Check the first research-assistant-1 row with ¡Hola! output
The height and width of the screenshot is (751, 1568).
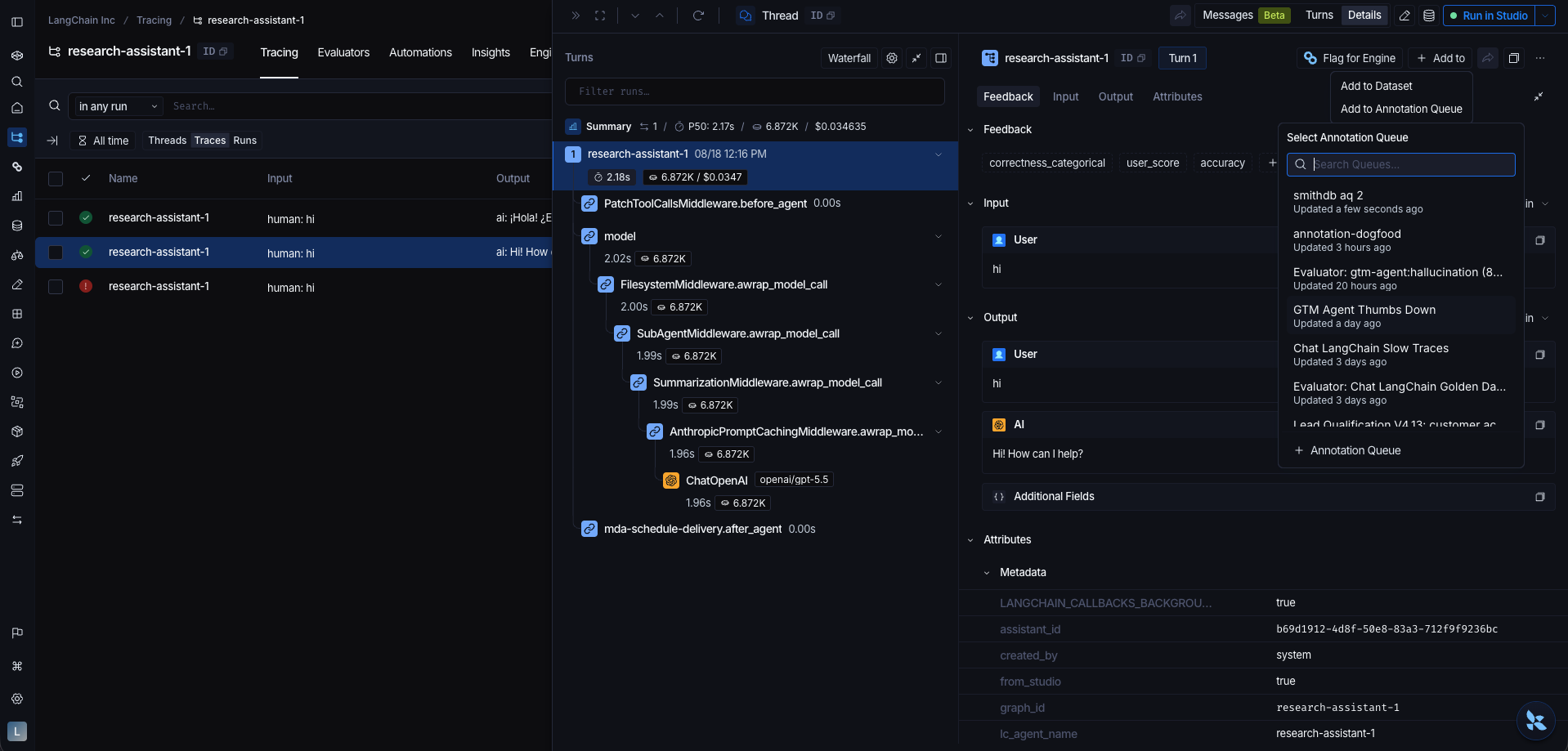click(x=56, y=218)
